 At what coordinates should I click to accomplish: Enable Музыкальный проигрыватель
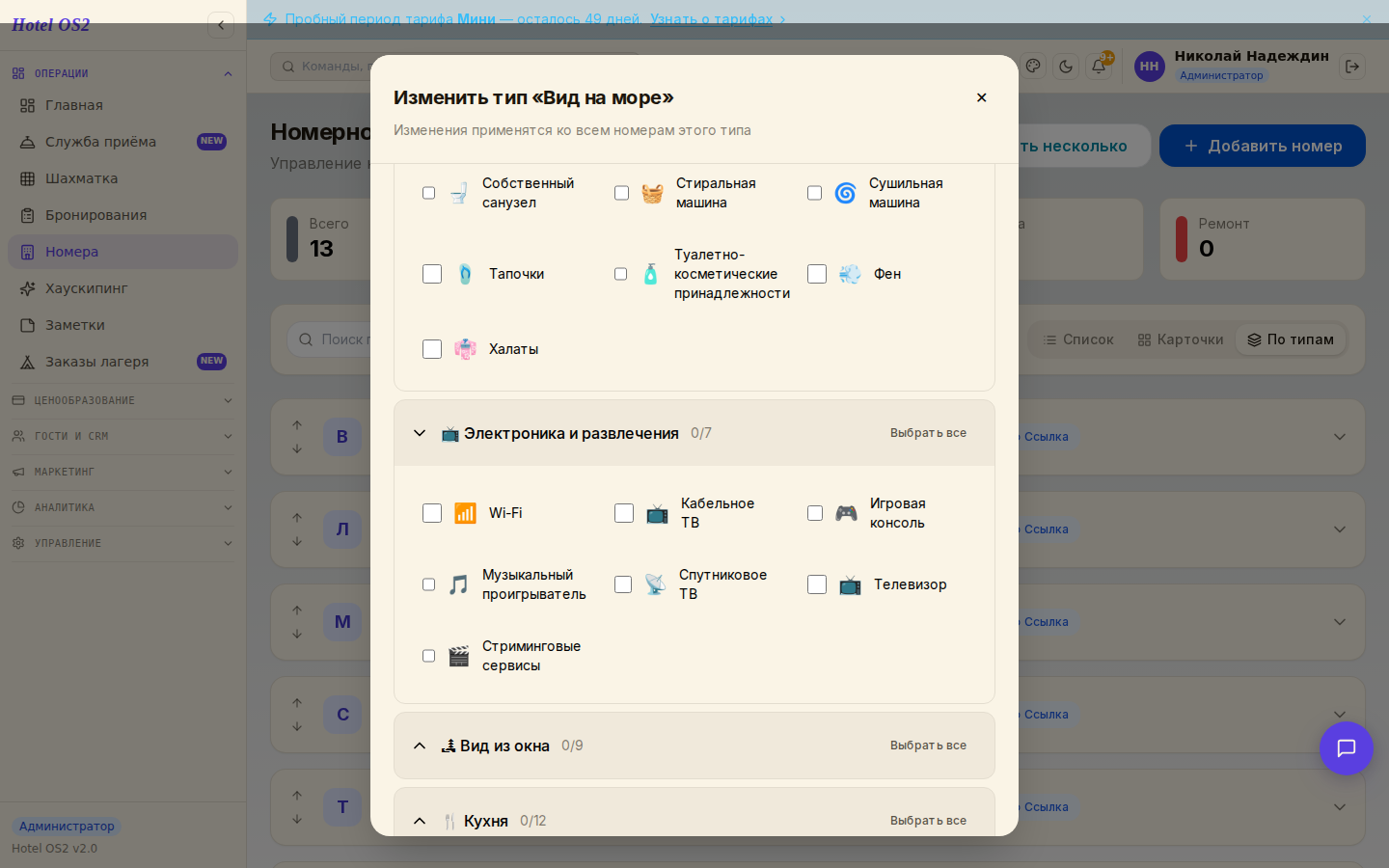[x=428, y=584]
